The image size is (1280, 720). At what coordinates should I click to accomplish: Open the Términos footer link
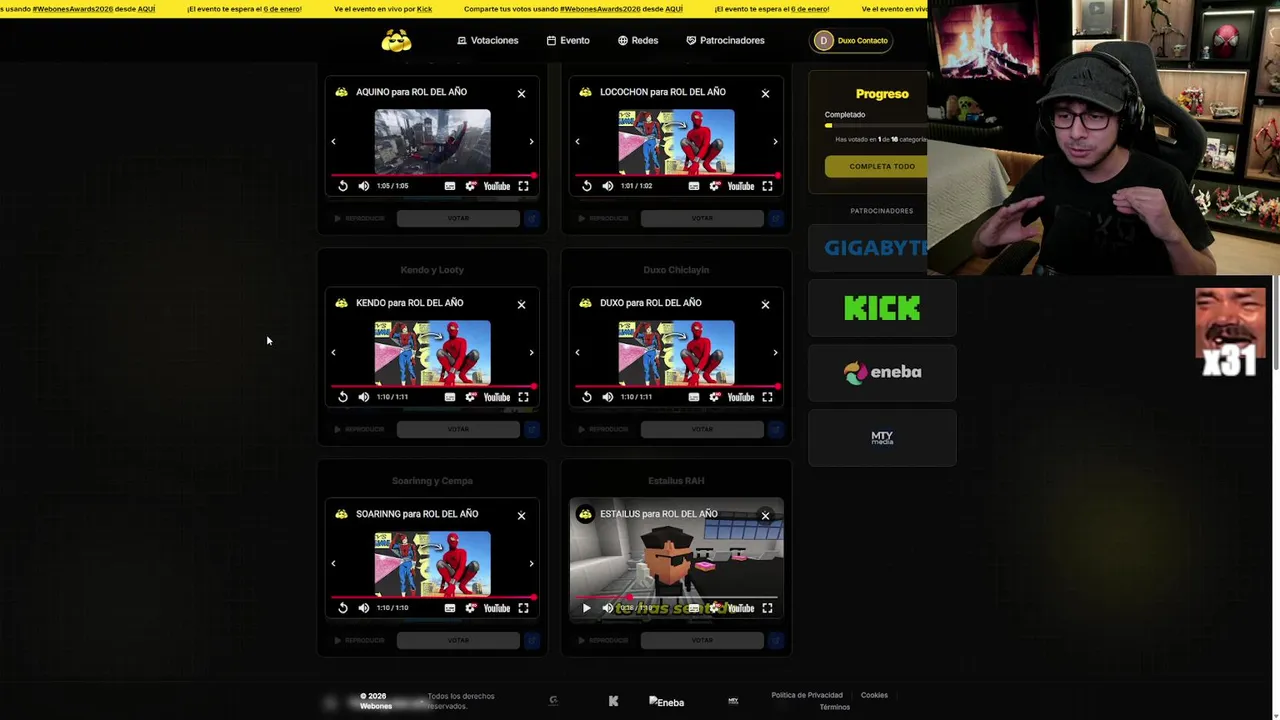pos(835,707)
